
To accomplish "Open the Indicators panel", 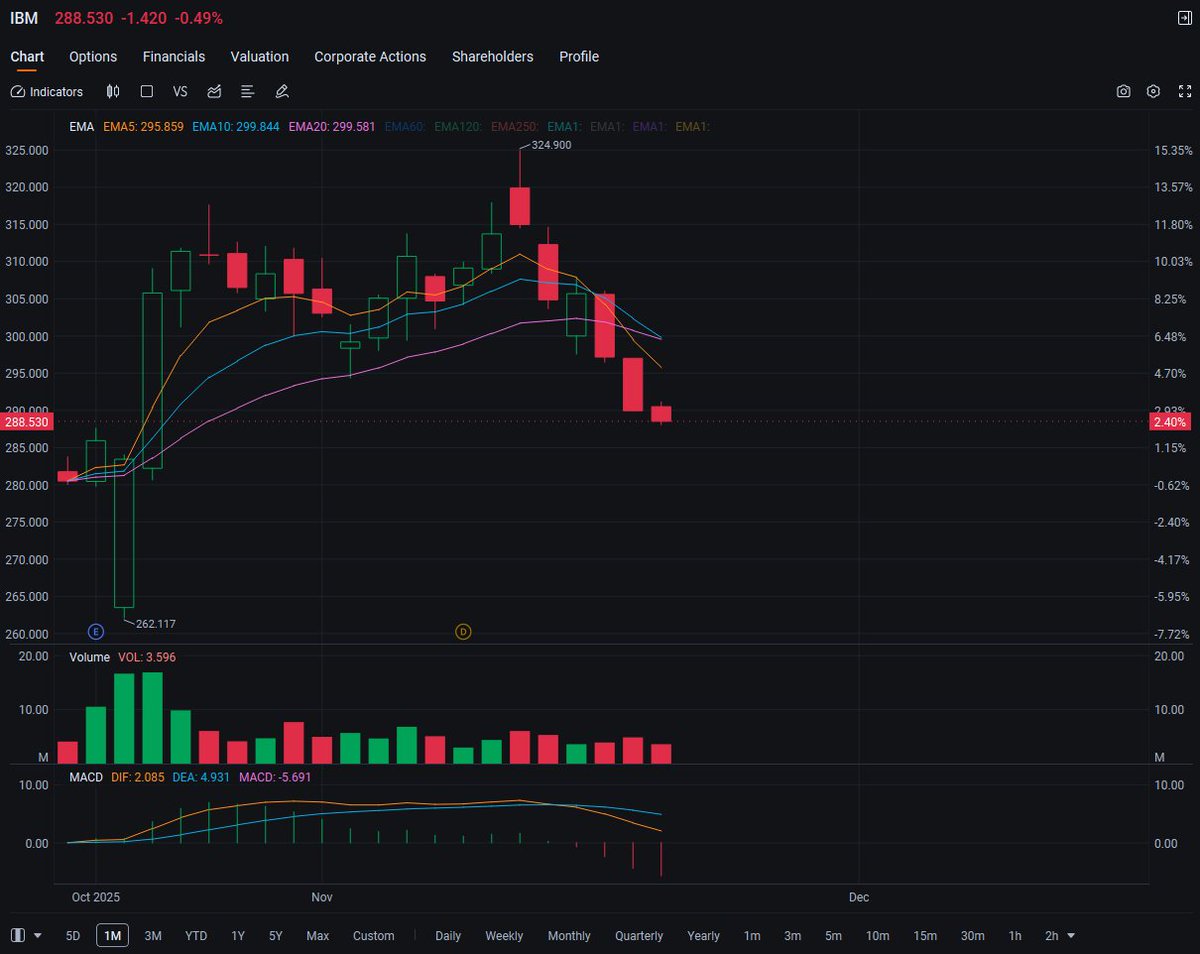I will click(46, 91).
